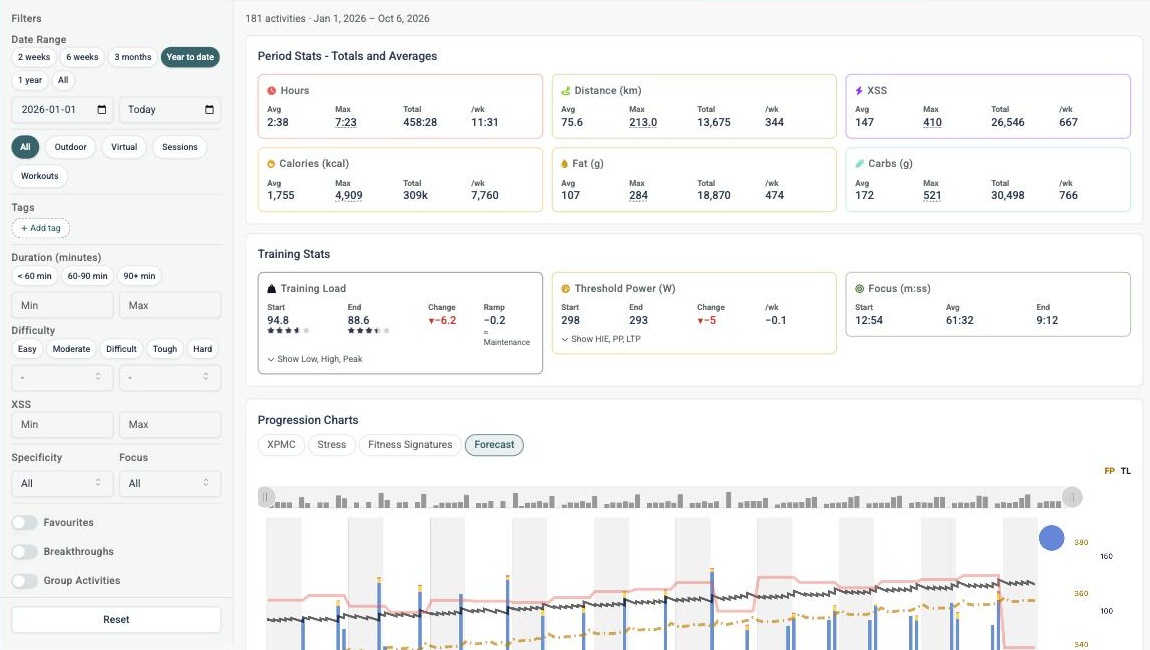Click the XSS Min input field
The image size is (1150, 650).
[x=62, y=425]
